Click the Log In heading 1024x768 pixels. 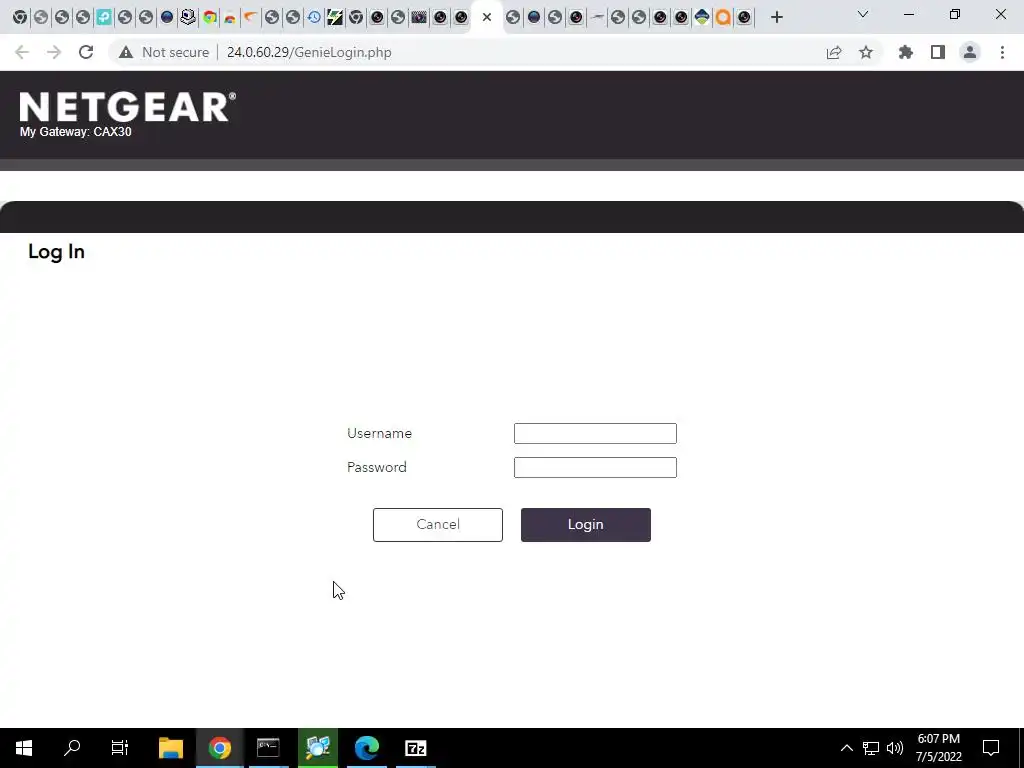click(56, 251)
